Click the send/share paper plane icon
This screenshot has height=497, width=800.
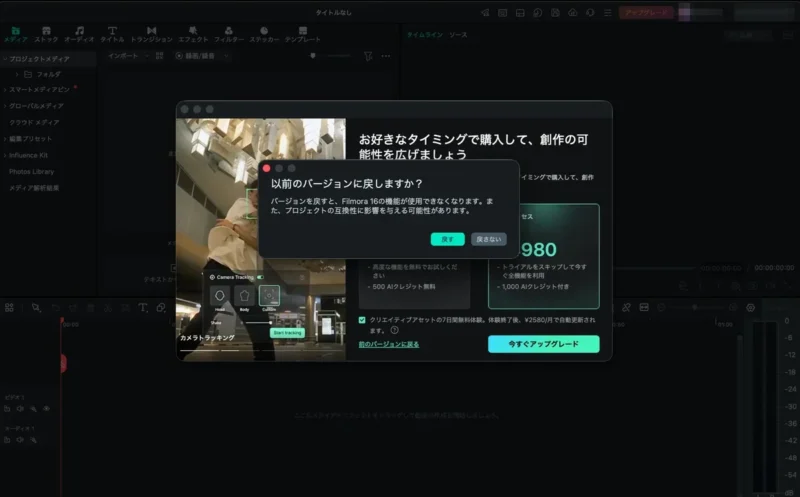click(x=485, y=12)
